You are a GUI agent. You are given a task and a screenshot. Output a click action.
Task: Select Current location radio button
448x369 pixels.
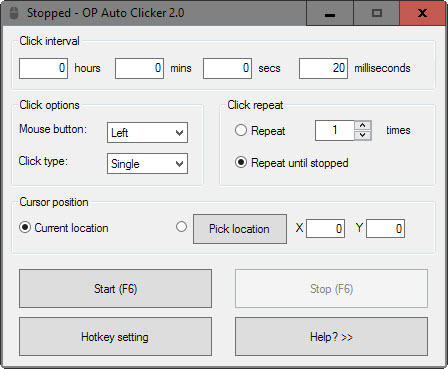pos(25,227)
